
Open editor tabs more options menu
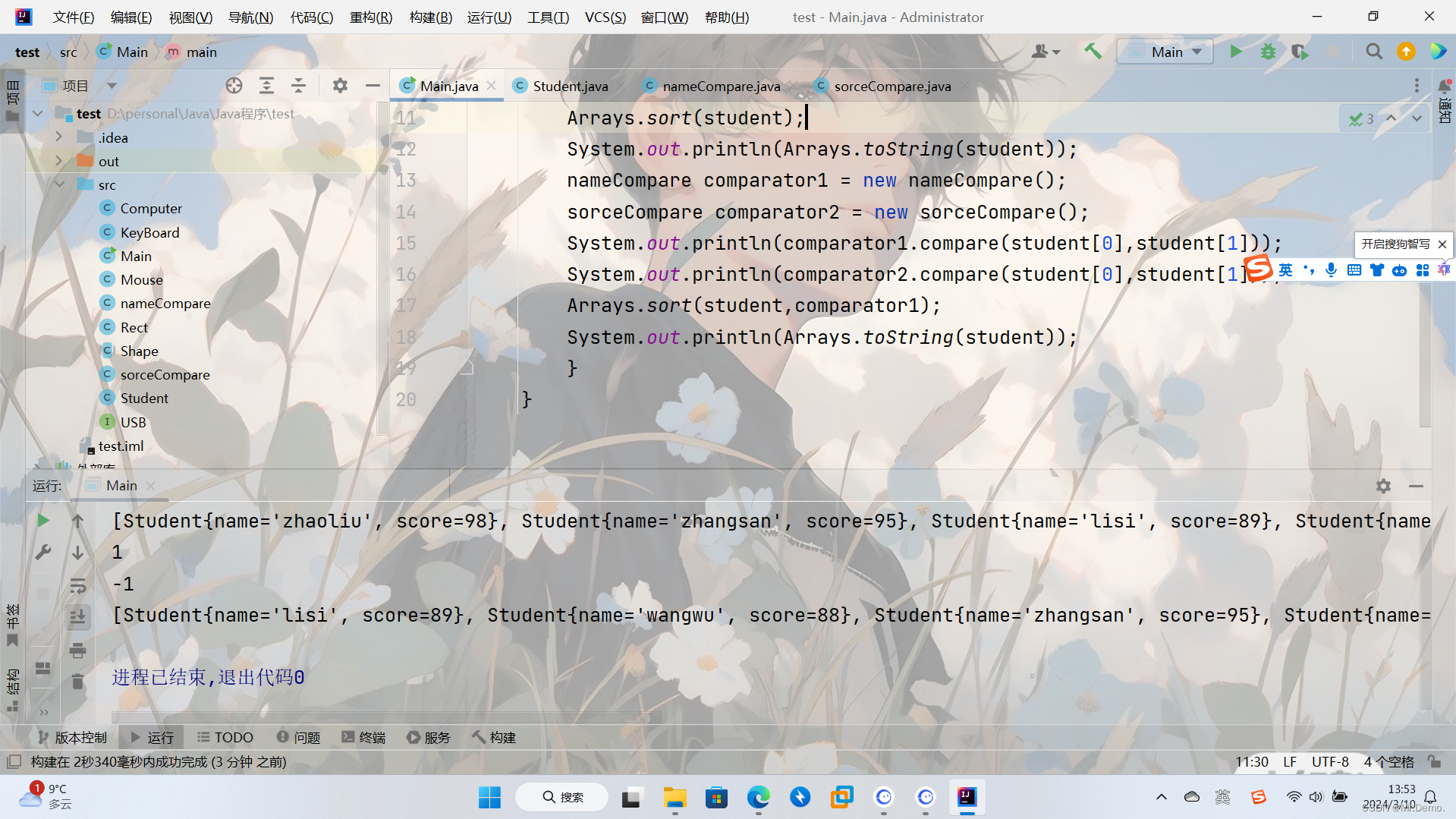1416,86
